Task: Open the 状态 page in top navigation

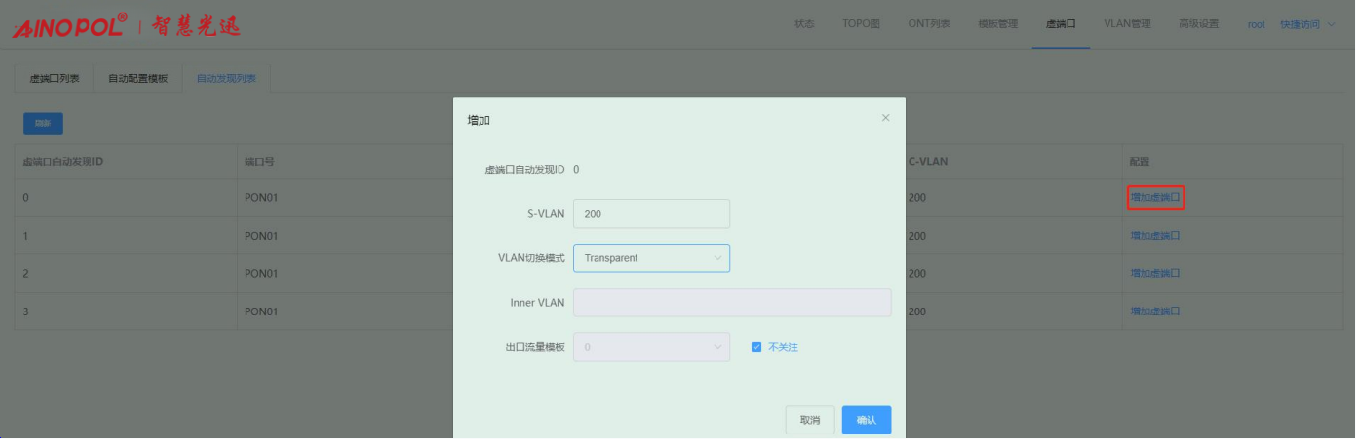Action: click(x=804, y=24)
